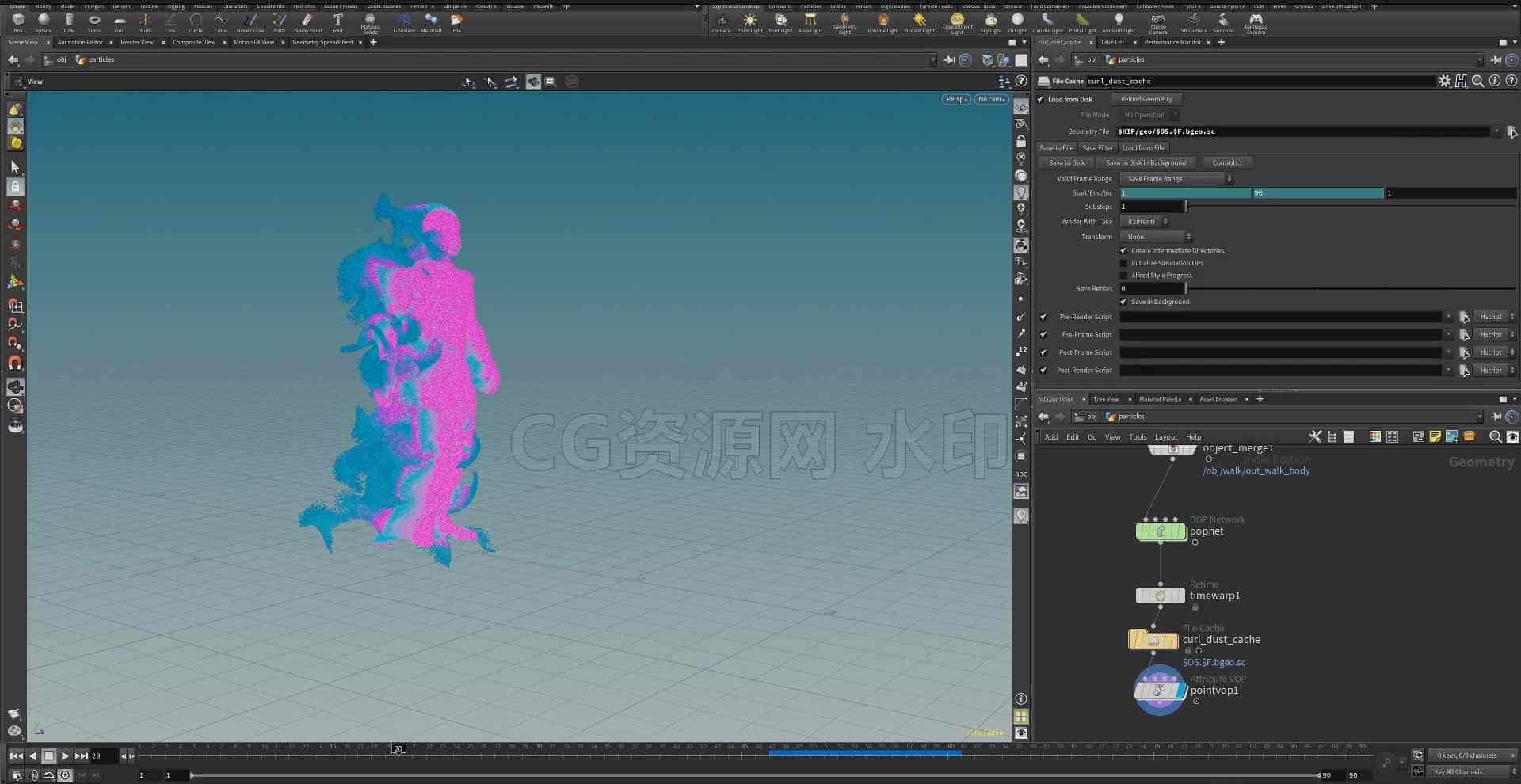Click the timewarp1 node icon

[1161, 596]
